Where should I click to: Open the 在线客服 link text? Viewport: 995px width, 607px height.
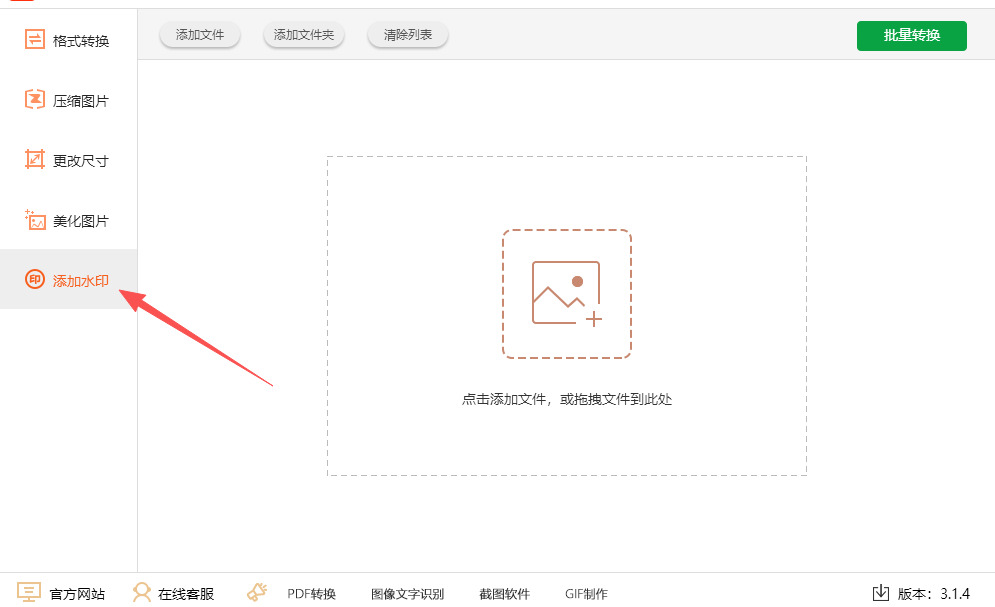186,594
